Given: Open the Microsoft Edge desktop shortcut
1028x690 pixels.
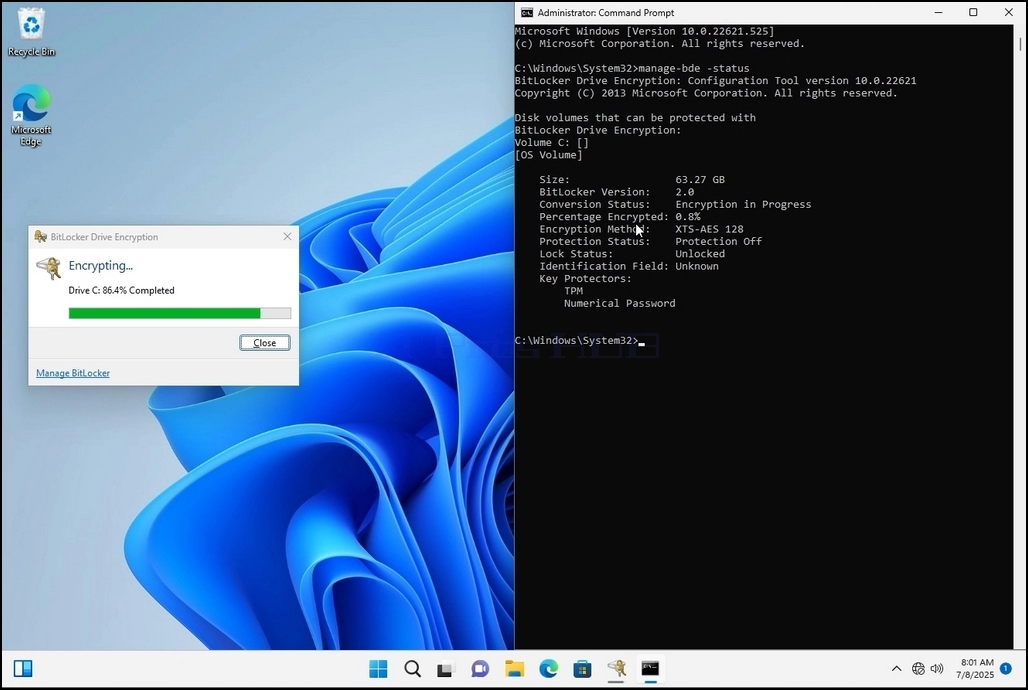Looking at the screenshot, I should (31, 115).
